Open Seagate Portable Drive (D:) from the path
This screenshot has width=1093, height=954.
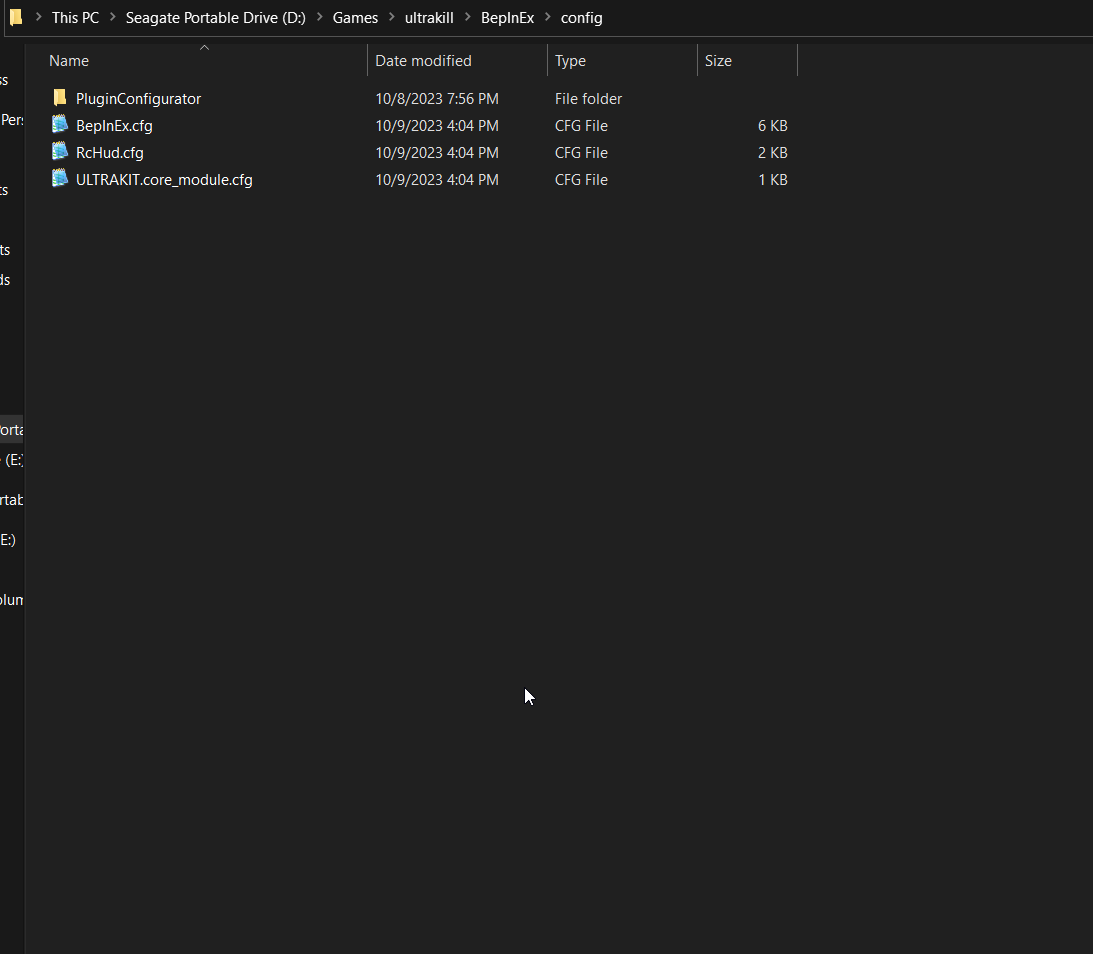[x=216, y=17]
